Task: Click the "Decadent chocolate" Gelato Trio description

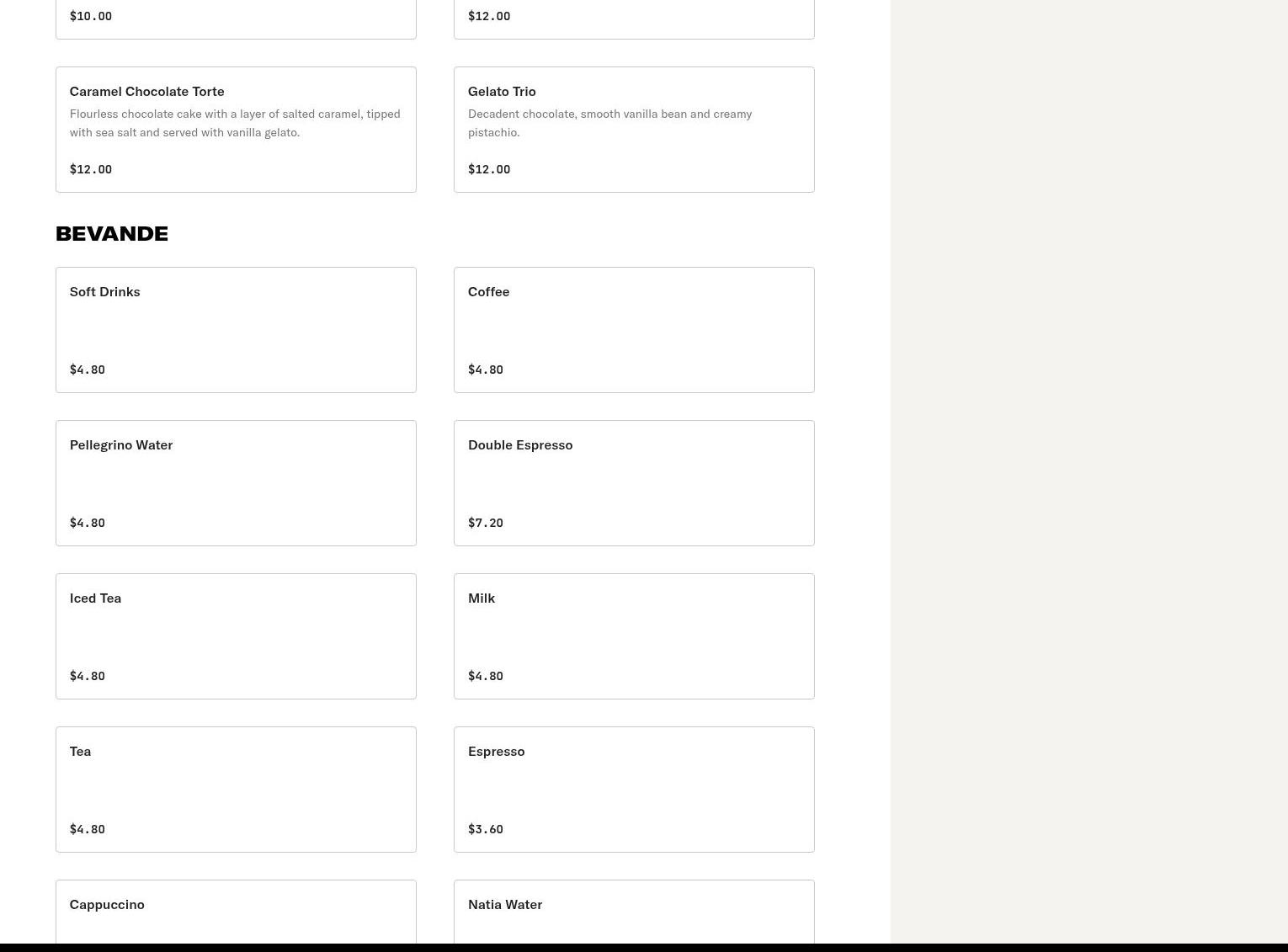Action: pos(610,123)
